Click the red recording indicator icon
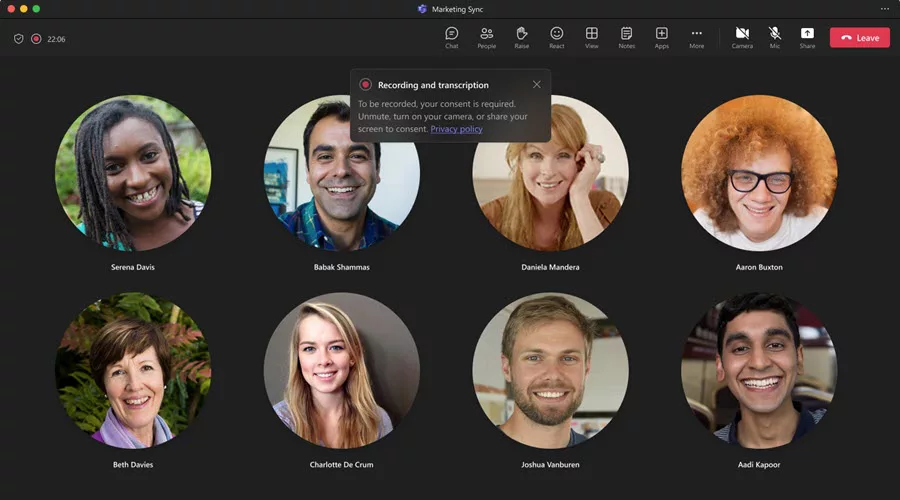900x500 pixels. 36,39
